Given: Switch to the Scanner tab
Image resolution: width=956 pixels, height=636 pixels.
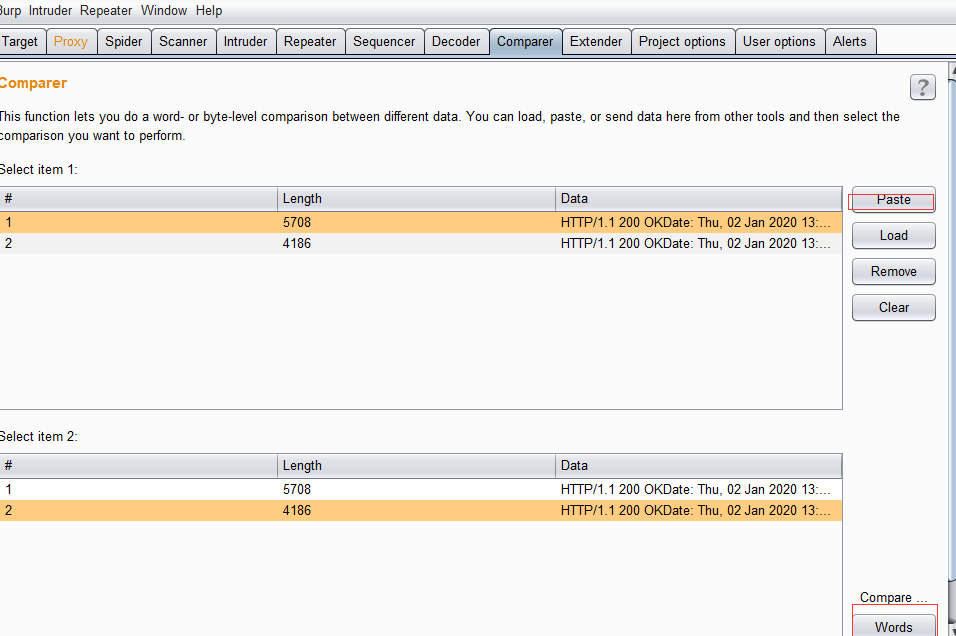Looking at the screenshot, I should click(184, 41).
